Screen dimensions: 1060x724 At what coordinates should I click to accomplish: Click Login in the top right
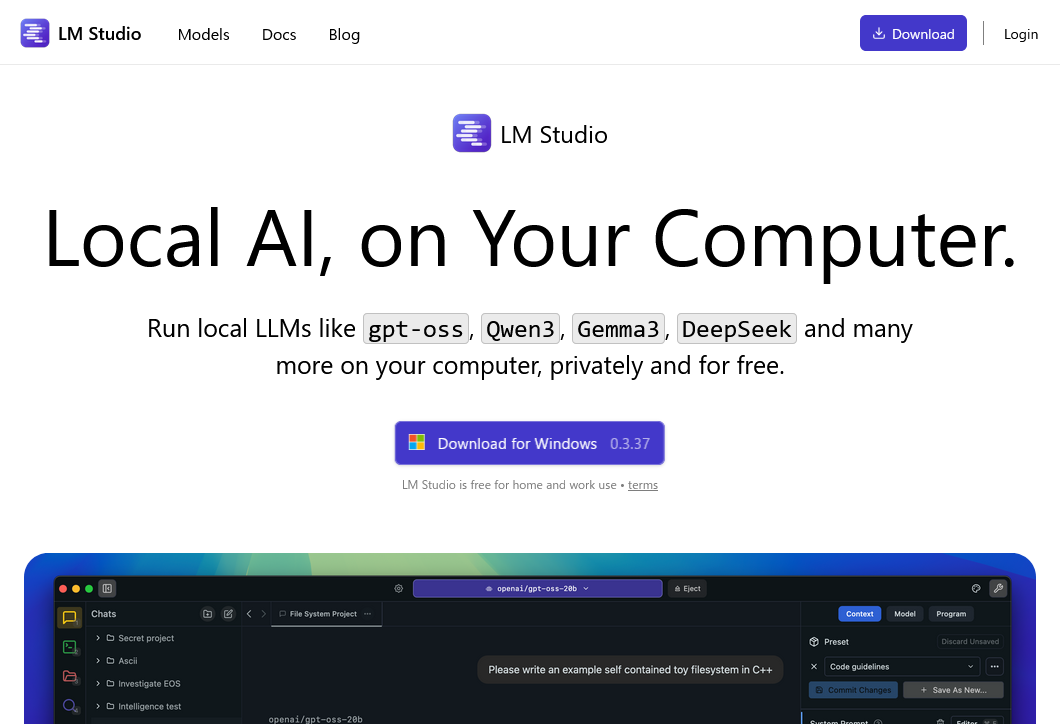tap(1020, 34)
